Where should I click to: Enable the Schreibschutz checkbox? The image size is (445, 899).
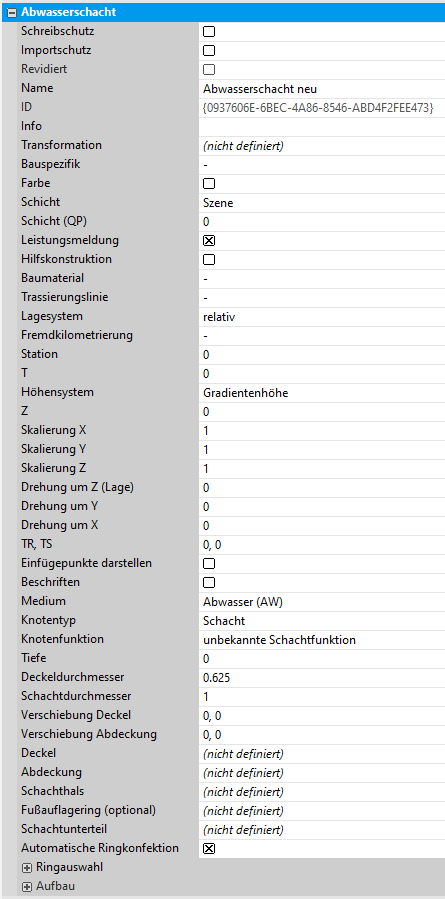point(209,32)
